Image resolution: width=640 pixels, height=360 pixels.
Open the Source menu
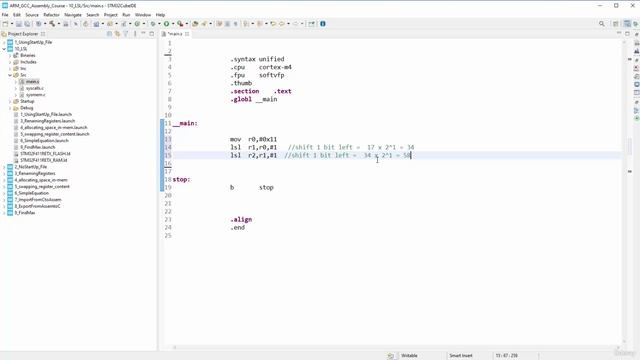[x=32, y=15]
